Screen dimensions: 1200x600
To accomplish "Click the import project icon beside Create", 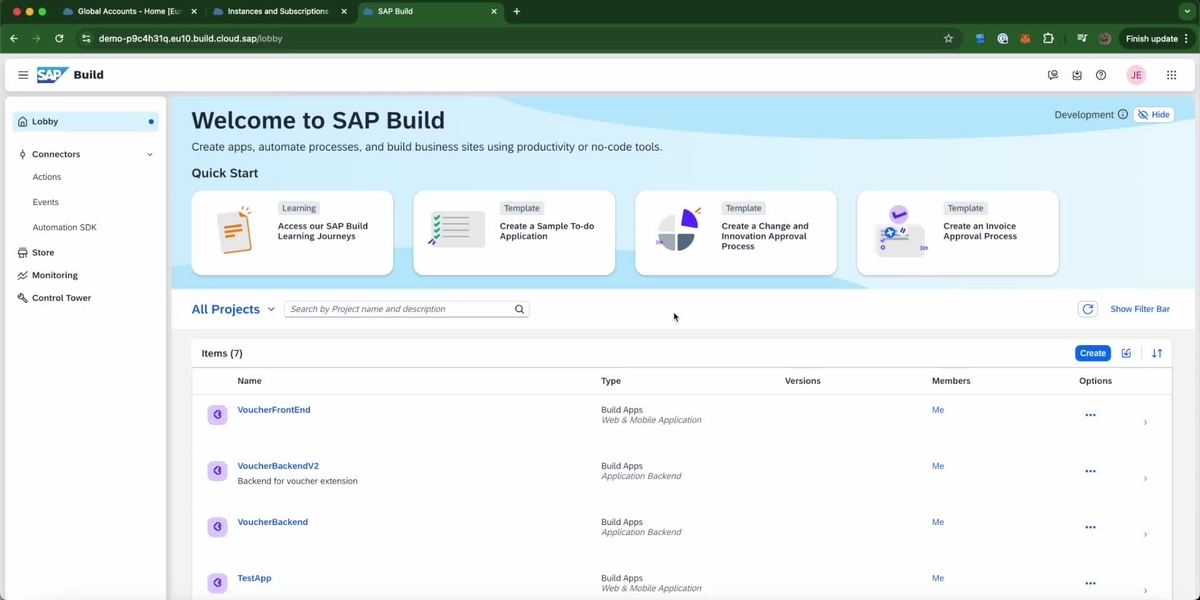I will (x=1127, y=353).
